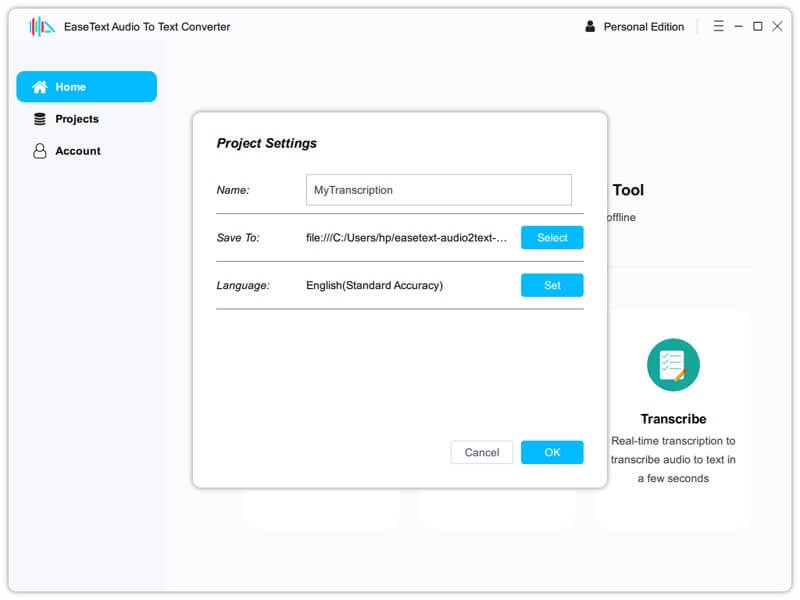Screen dimensions: 800x600
Task: Click the Project Settings dialog heading
Action: click(266, 143)
